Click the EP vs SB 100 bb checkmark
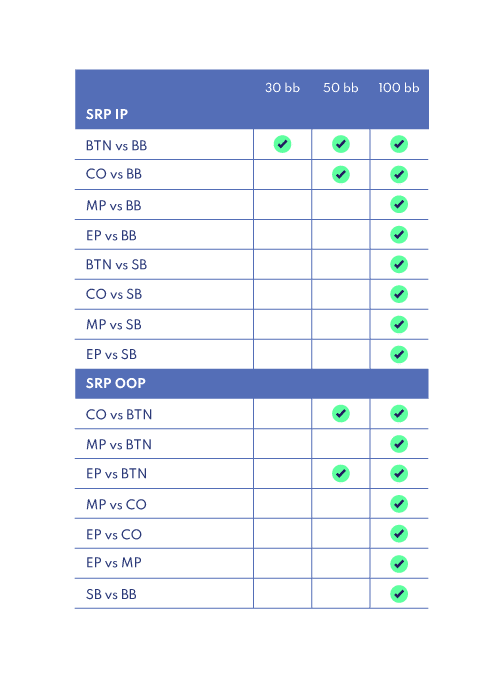This screenshot has height=678, width=504. (399, 354)
